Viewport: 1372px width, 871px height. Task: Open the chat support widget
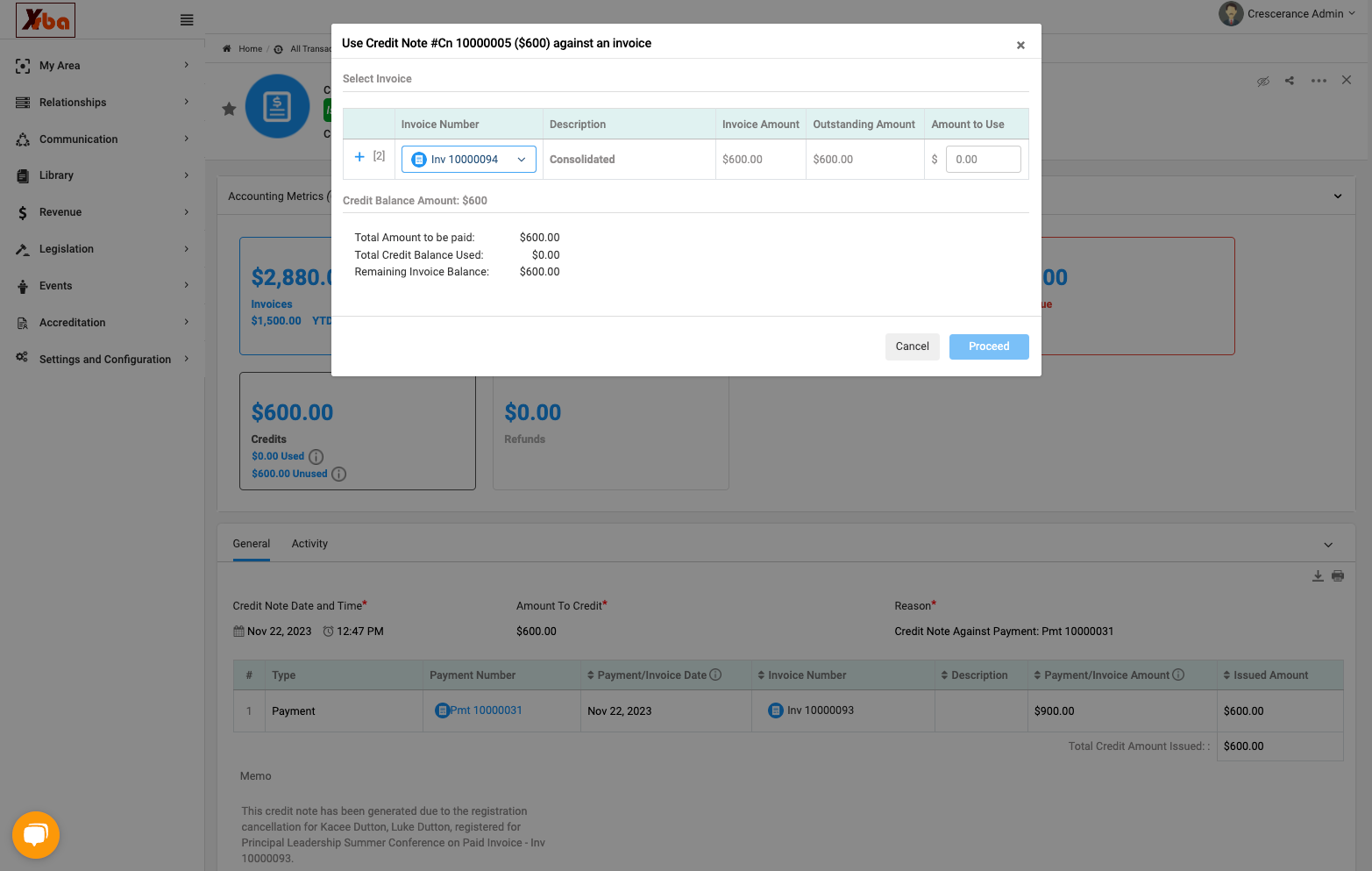(x=36, y=835)
